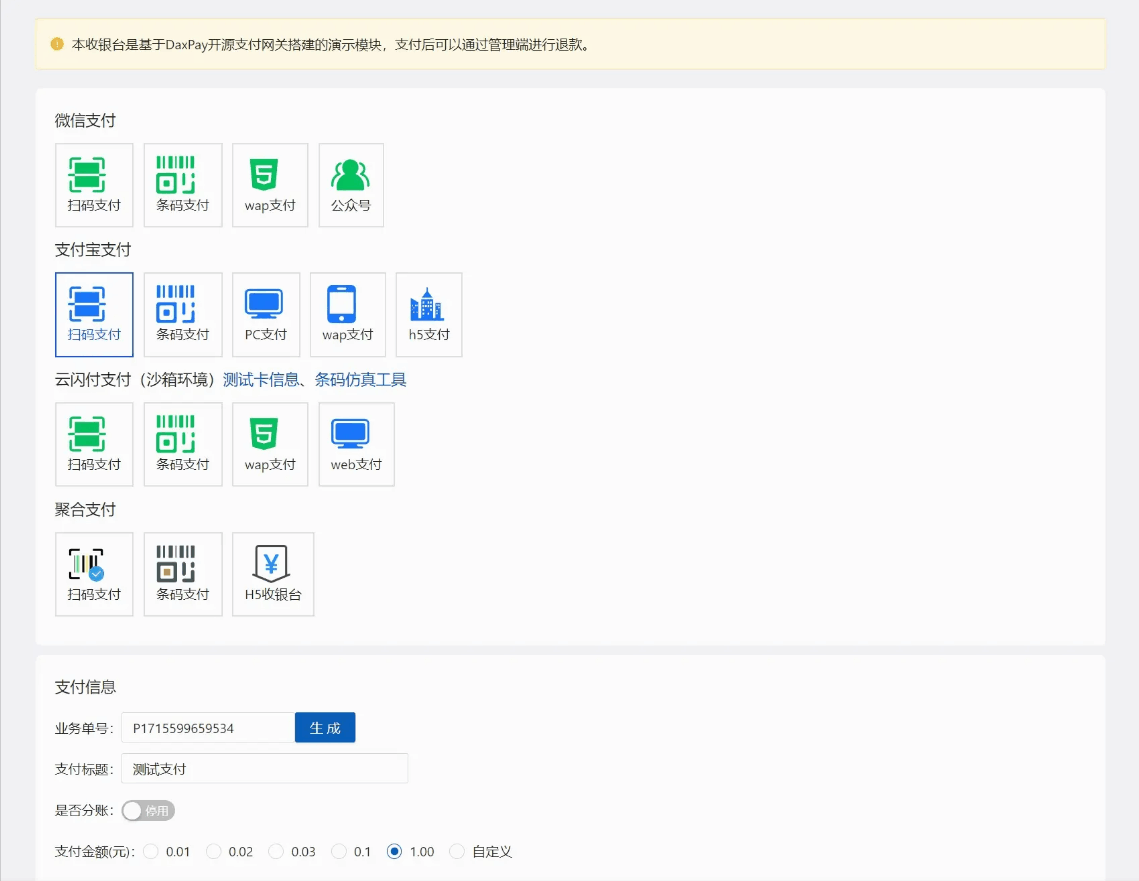Select WeChat Pay 扫码支付 option
Screen dimensions: 1139x881
[x=94, y=185]
